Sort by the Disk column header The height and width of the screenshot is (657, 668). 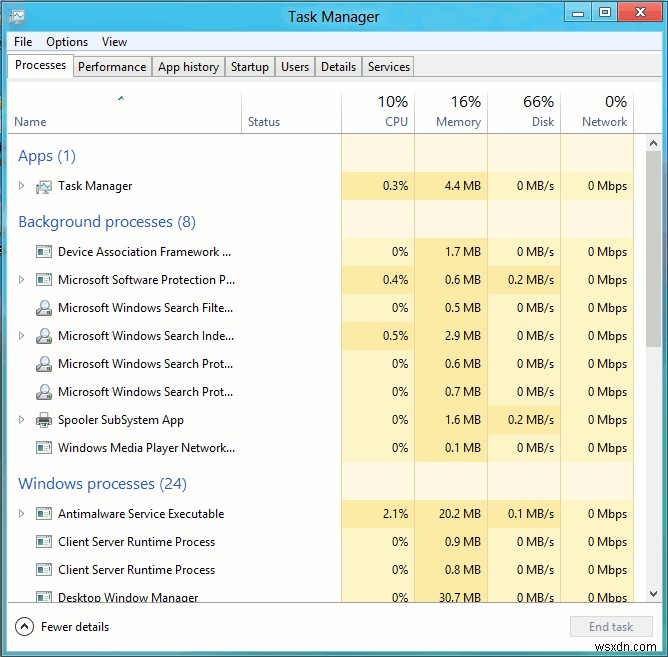tap(524, 112)
